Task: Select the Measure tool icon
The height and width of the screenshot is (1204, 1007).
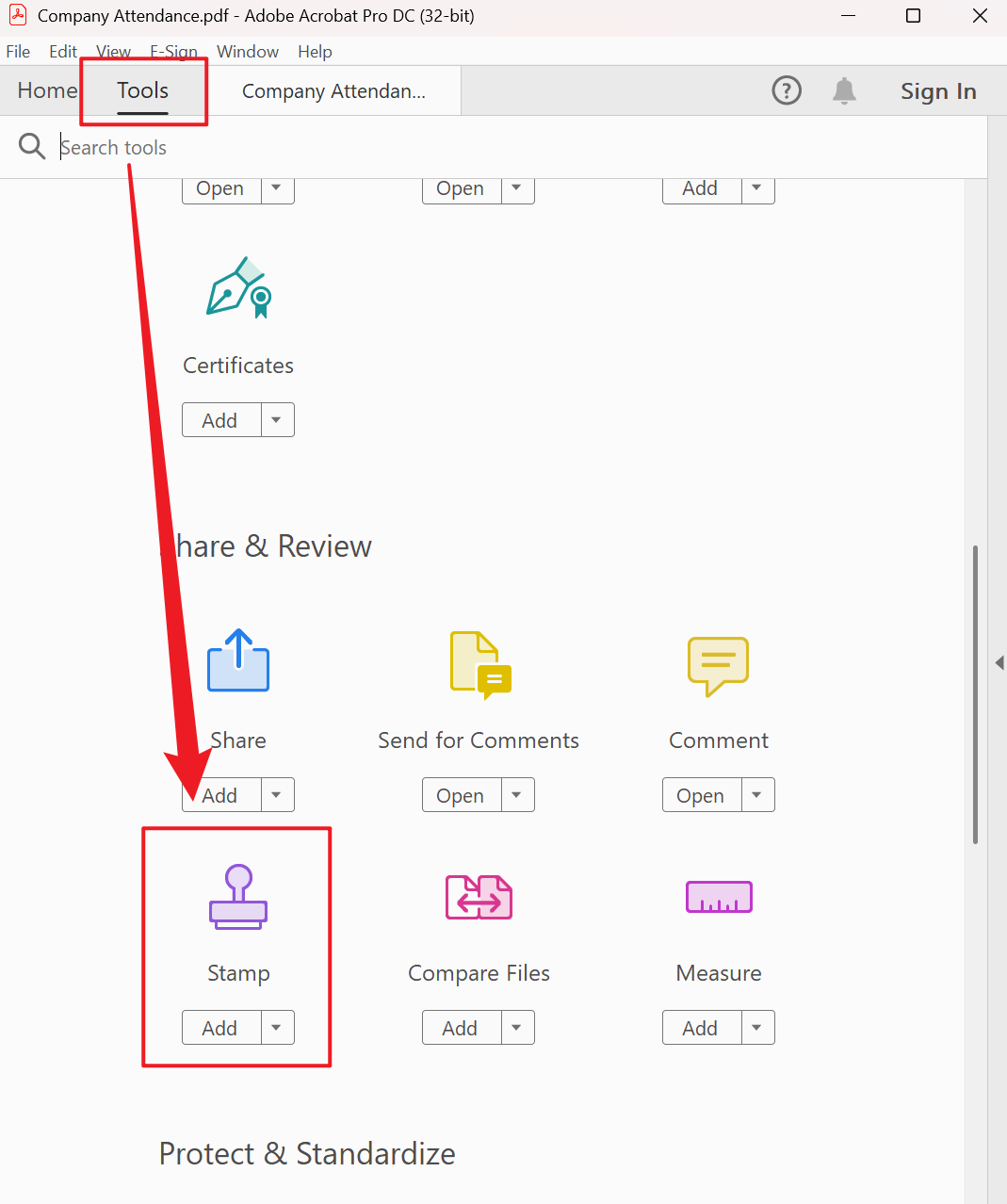Action: pyautogui.click(x=719, y=897)
